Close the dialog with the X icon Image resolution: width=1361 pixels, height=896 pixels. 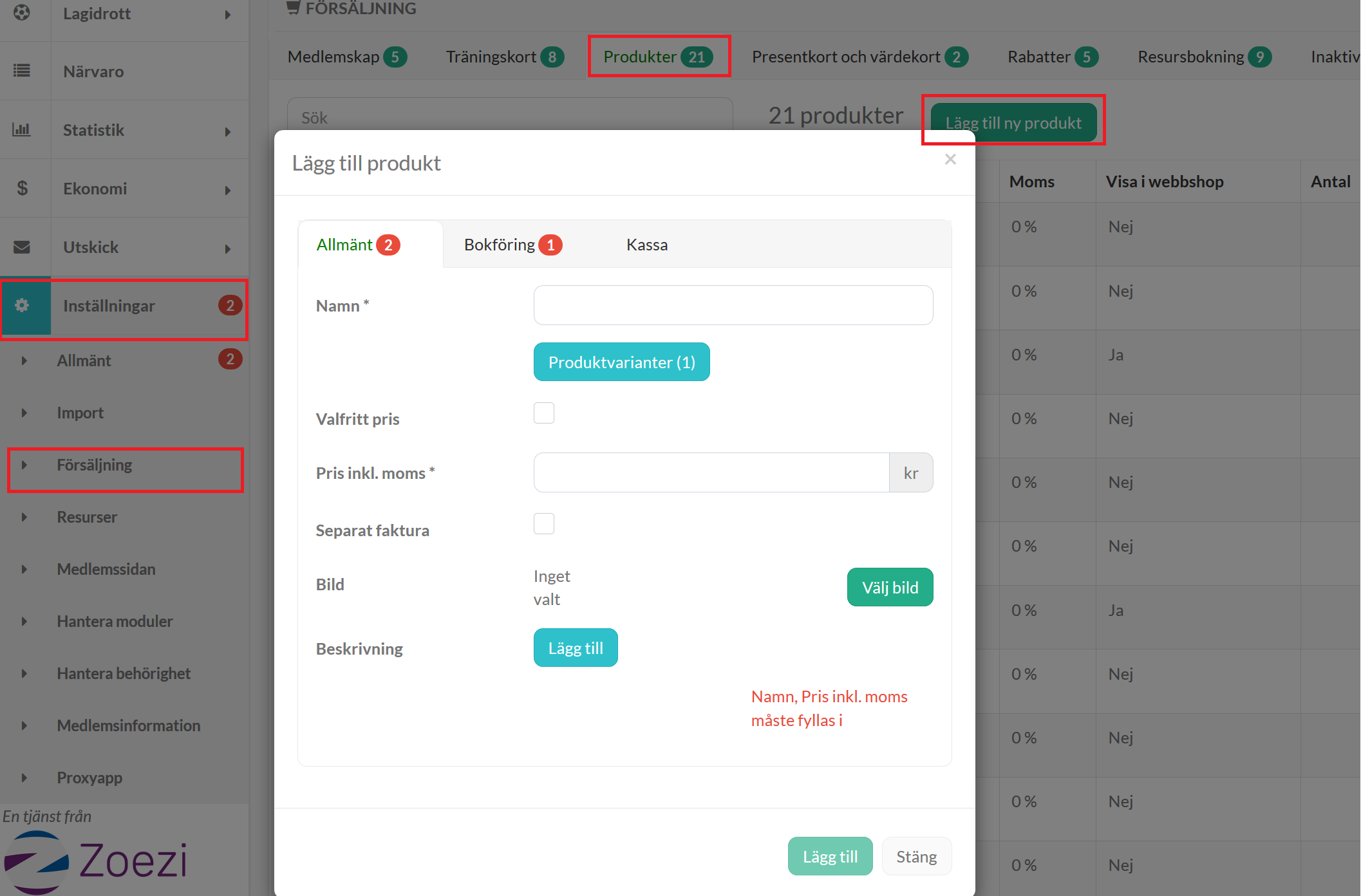point(950,159)
